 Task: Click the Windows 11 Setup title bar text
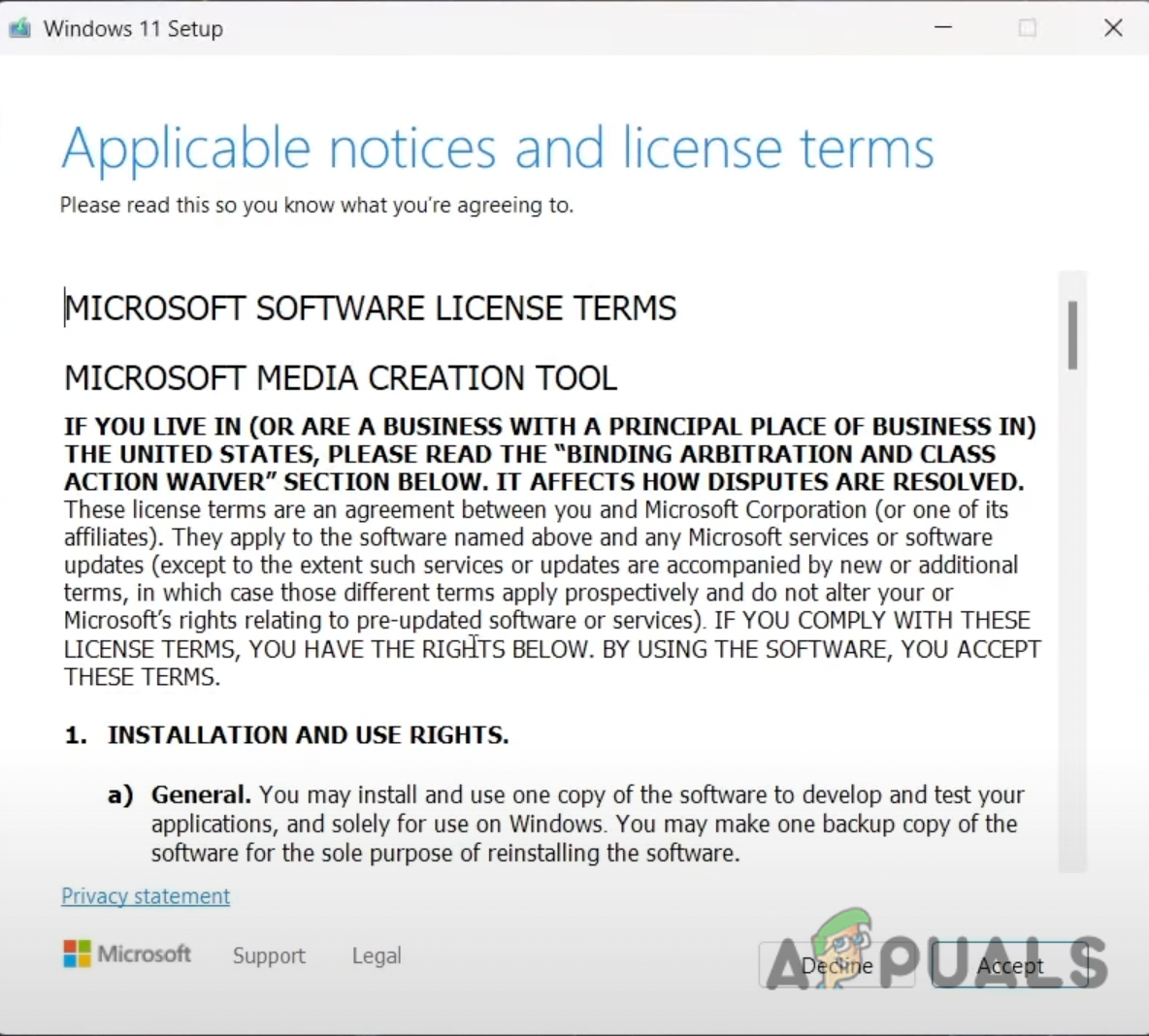click(x=133, y=28)
